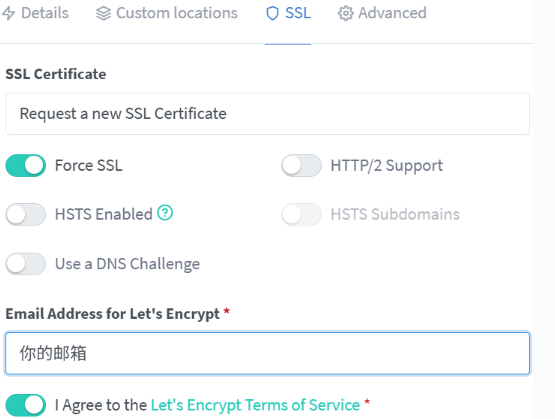Click the gear icon next to Advanced
The height and width of the screenshot is (419, 555).
click(x=345, y=13)
